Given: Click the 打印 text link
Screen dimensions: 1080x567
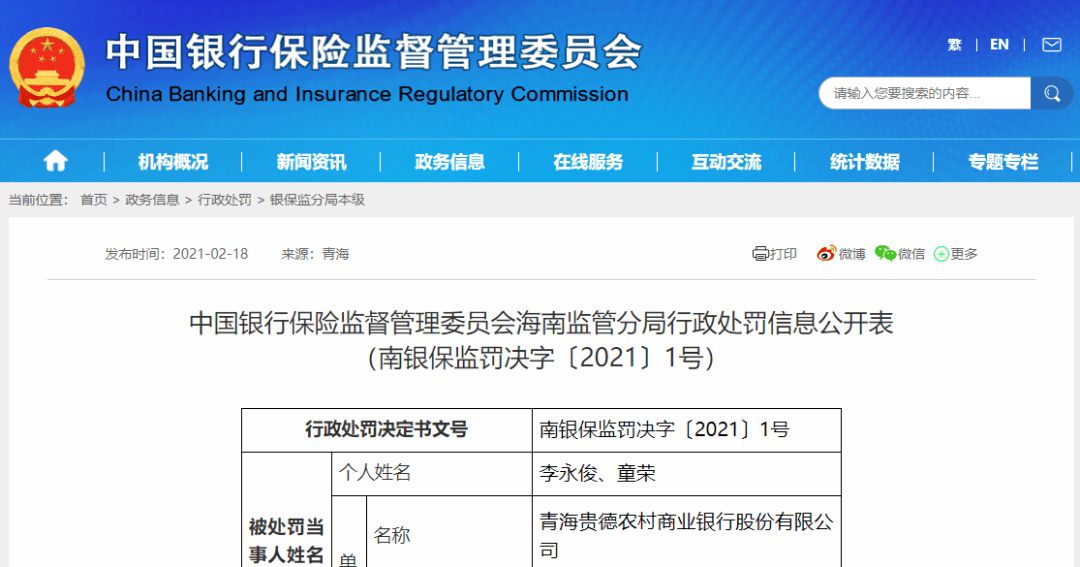Looking at the screenshot, I should click(783, 254).
